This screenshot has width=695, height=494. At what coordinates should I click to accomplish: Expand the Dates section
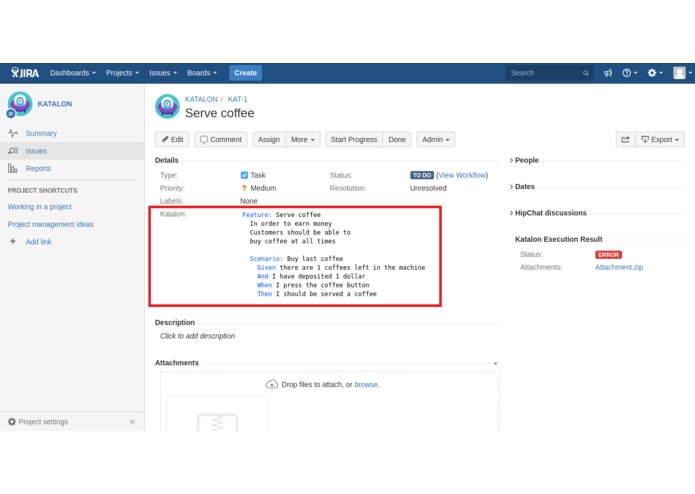click(x=522, y=187)
